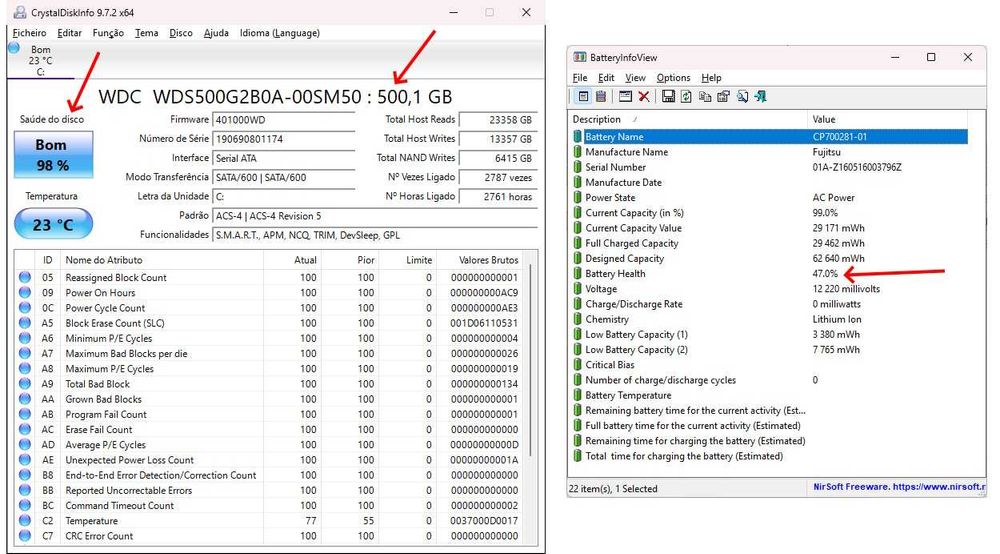
Task: Click the exit door icon in the toolbar
Action: [x=760, y=97]
